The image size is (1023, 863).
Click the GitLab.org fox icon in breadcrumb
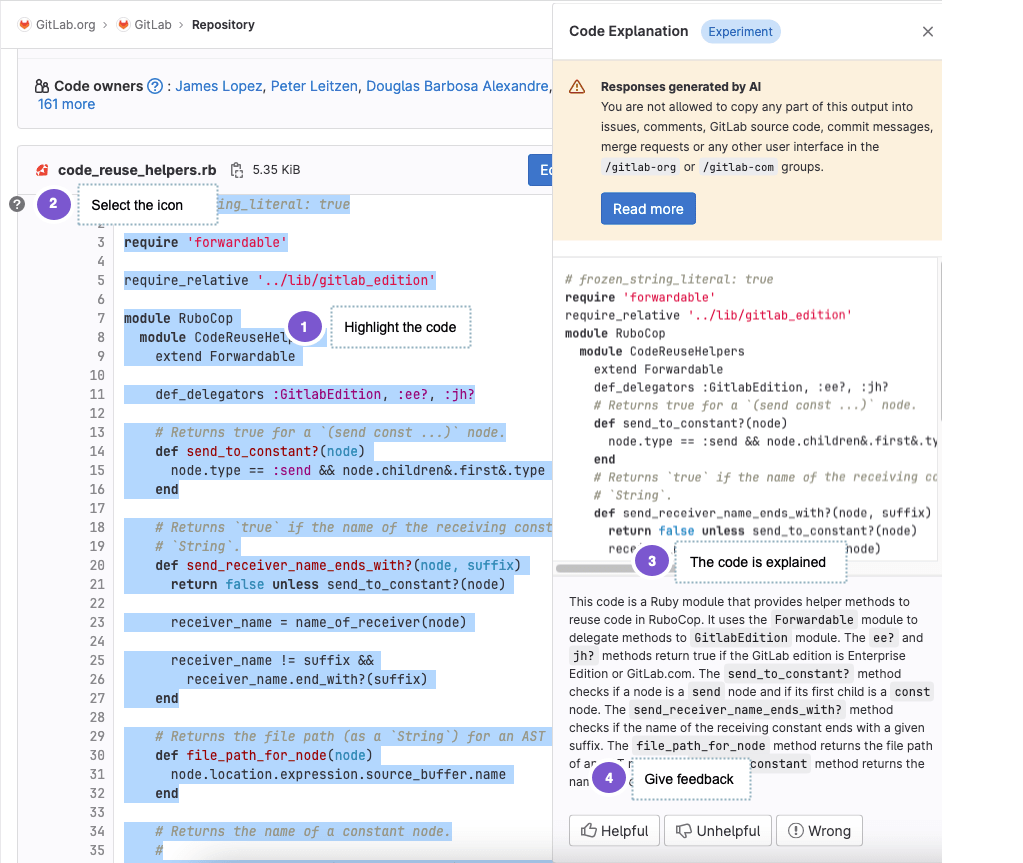[22, 24]
